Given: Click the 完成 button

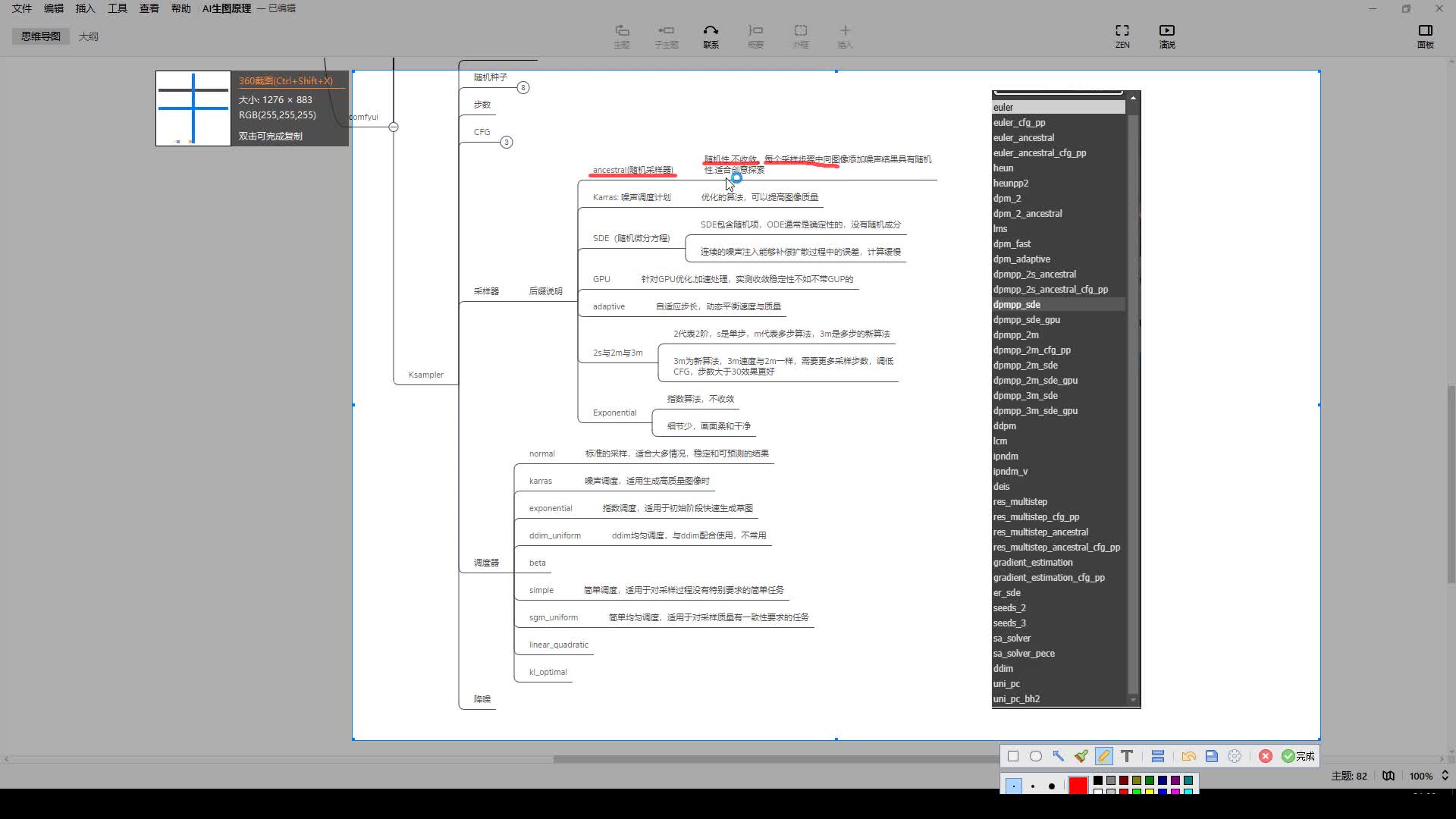Looking at the screenshot, I should [x=1298, y=756].
